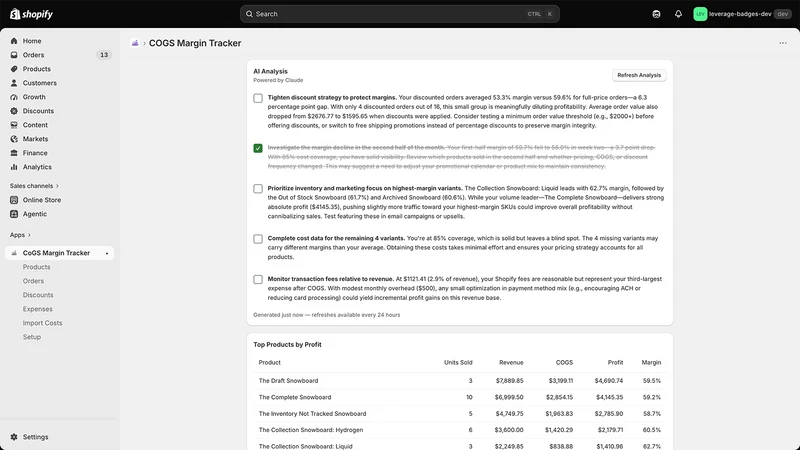Focus the Search input field
Screen dimensions: 800x450
399,14
